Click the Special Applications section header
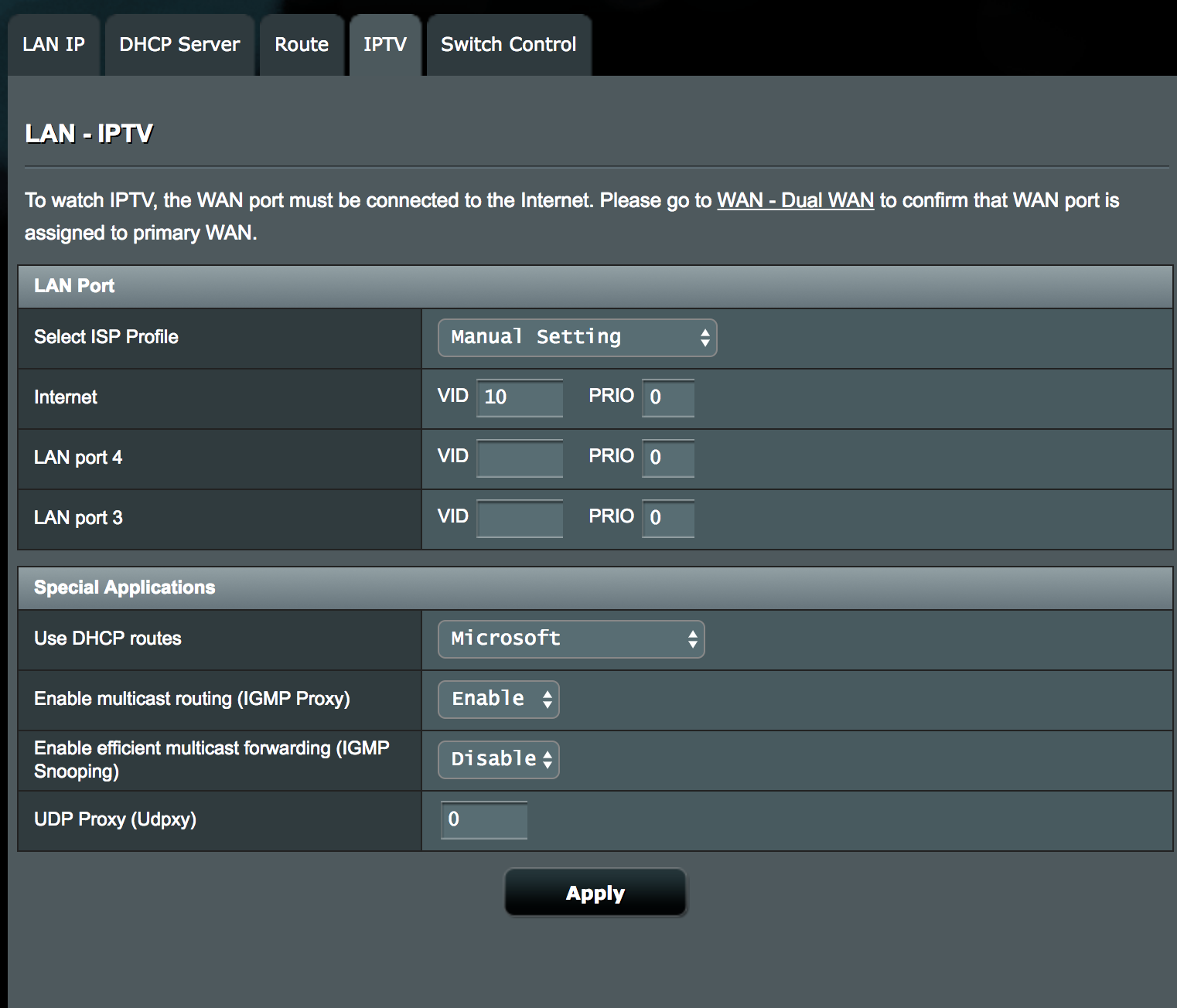 [x=125, y=587]
